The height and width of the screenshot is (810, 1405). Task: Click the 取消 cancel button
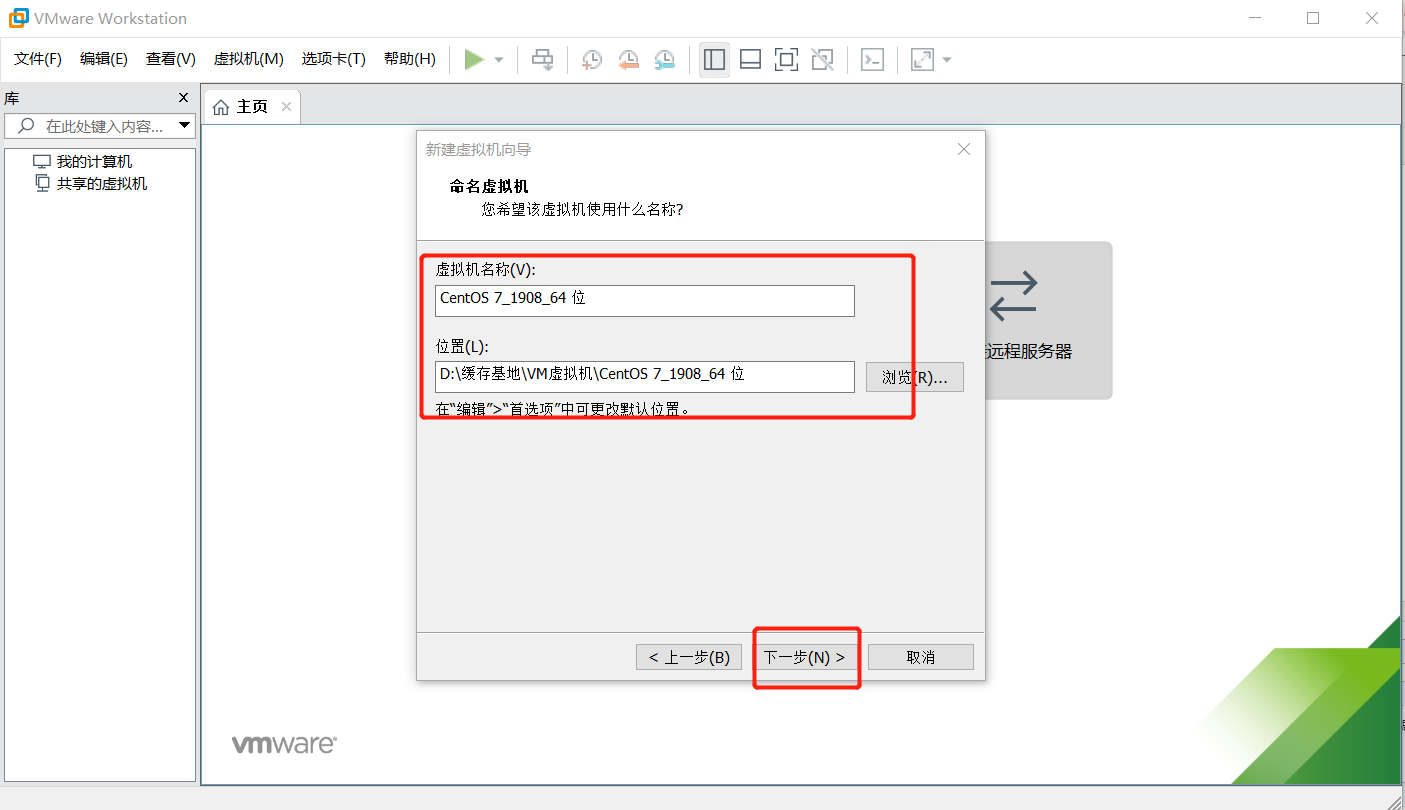coord(921,657)
